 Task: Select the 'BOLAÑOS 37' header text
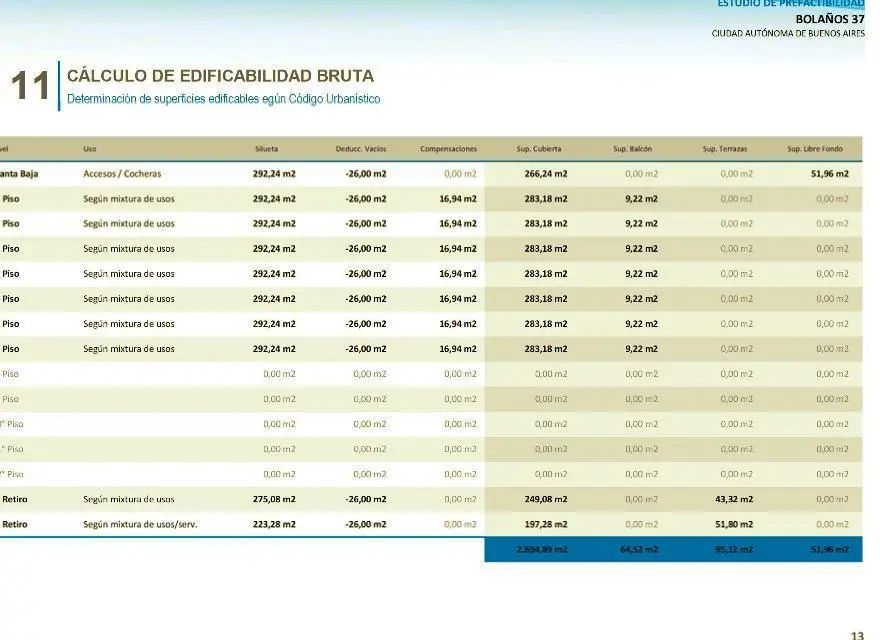pyautogui.click(x=829, y=19)
